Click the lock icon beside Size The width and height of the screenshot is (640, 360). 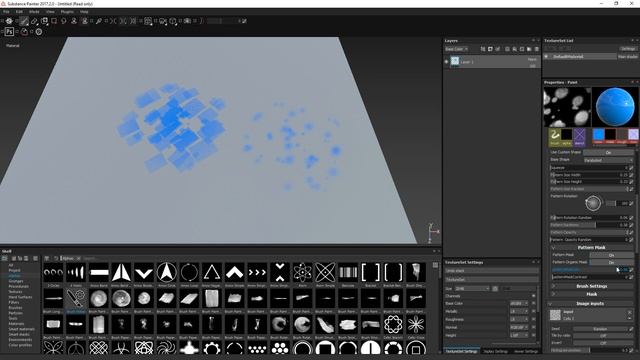click(x=495, y=289)
